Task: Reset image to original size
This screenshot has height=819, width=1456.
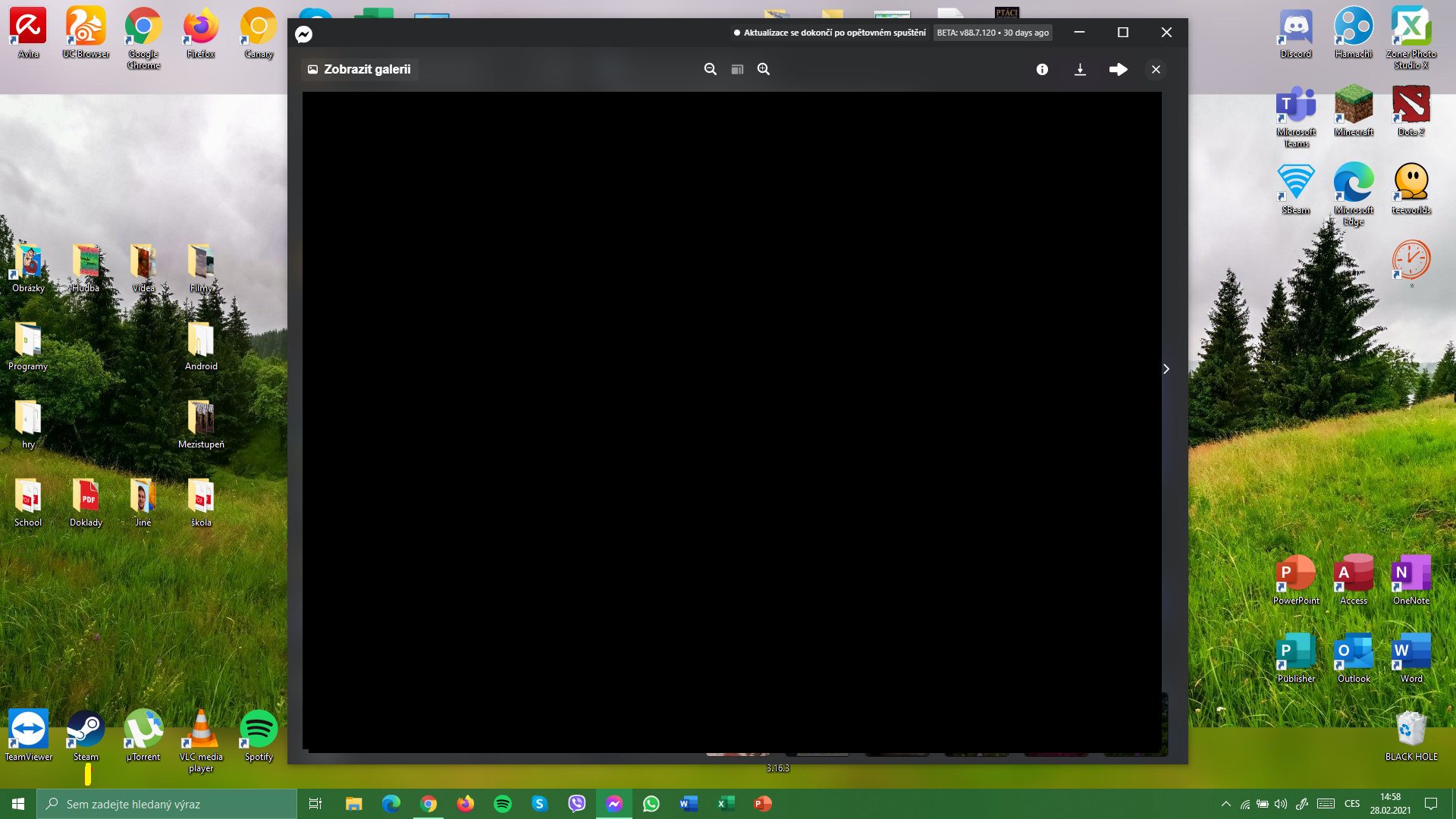Action: [x=737, y=69]
